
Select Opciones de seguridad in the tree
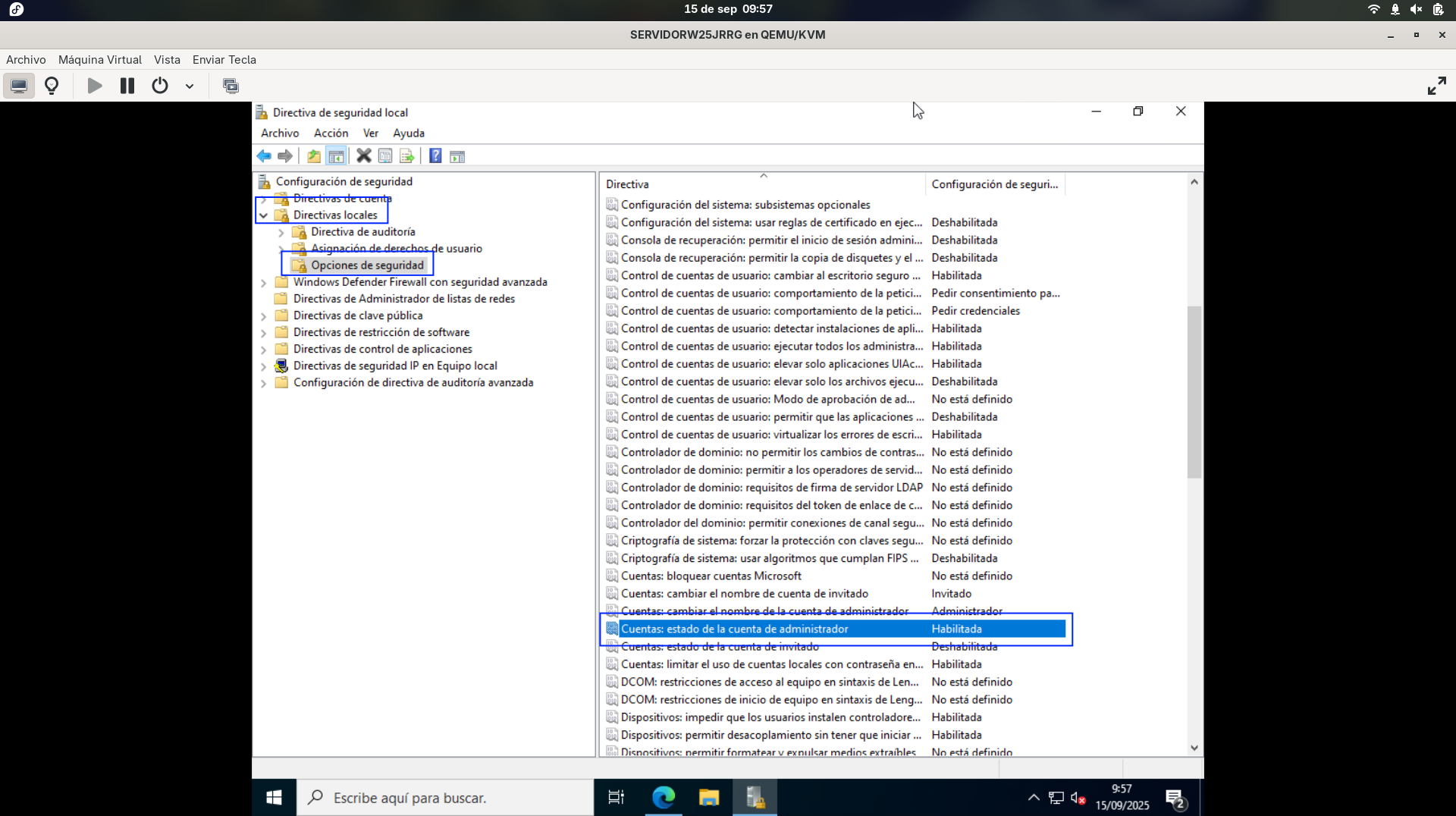click(x=367, y=265)
